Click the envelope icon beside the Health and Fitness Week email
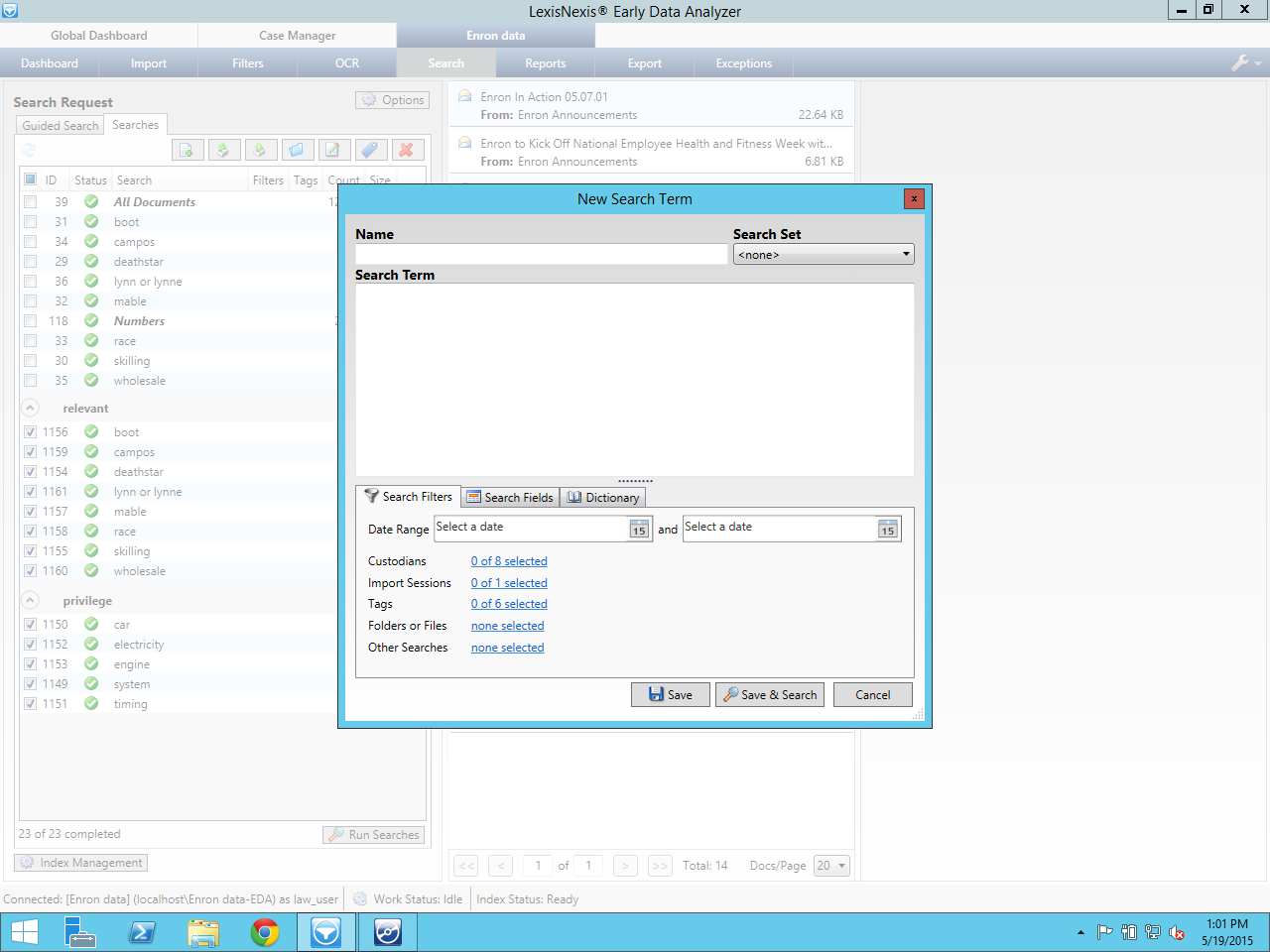1270x952 pixels. (x=464, y=144)
